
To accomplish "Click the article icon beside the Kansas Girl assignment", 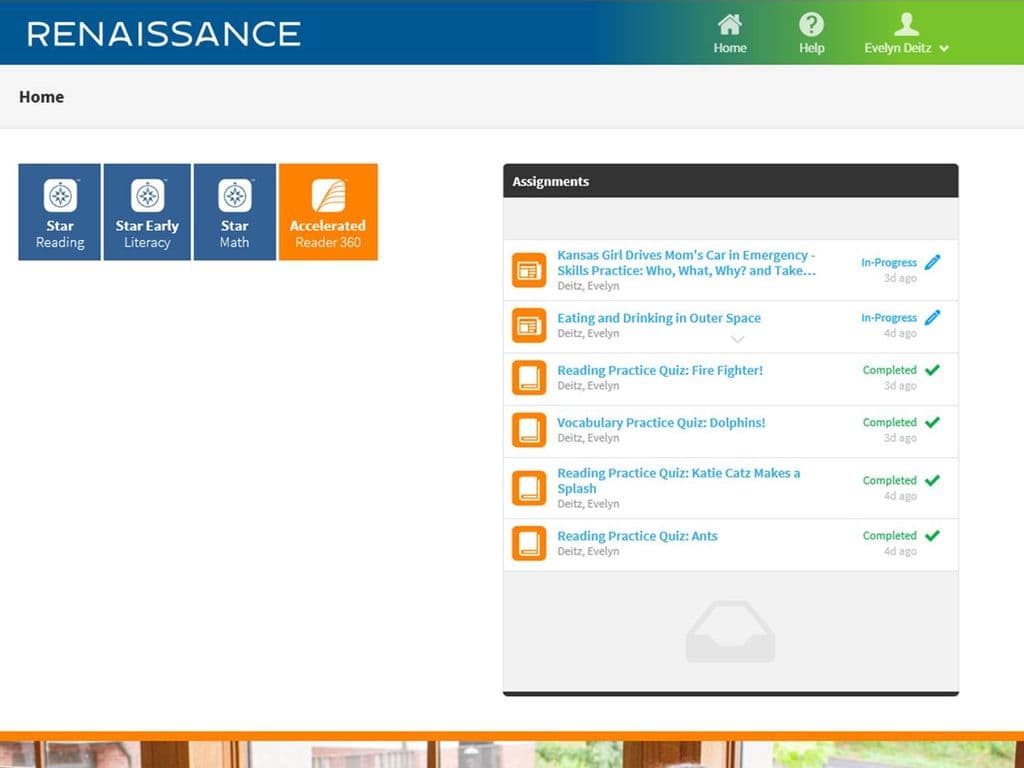I will pyautogui.click(x=529, y=269).
